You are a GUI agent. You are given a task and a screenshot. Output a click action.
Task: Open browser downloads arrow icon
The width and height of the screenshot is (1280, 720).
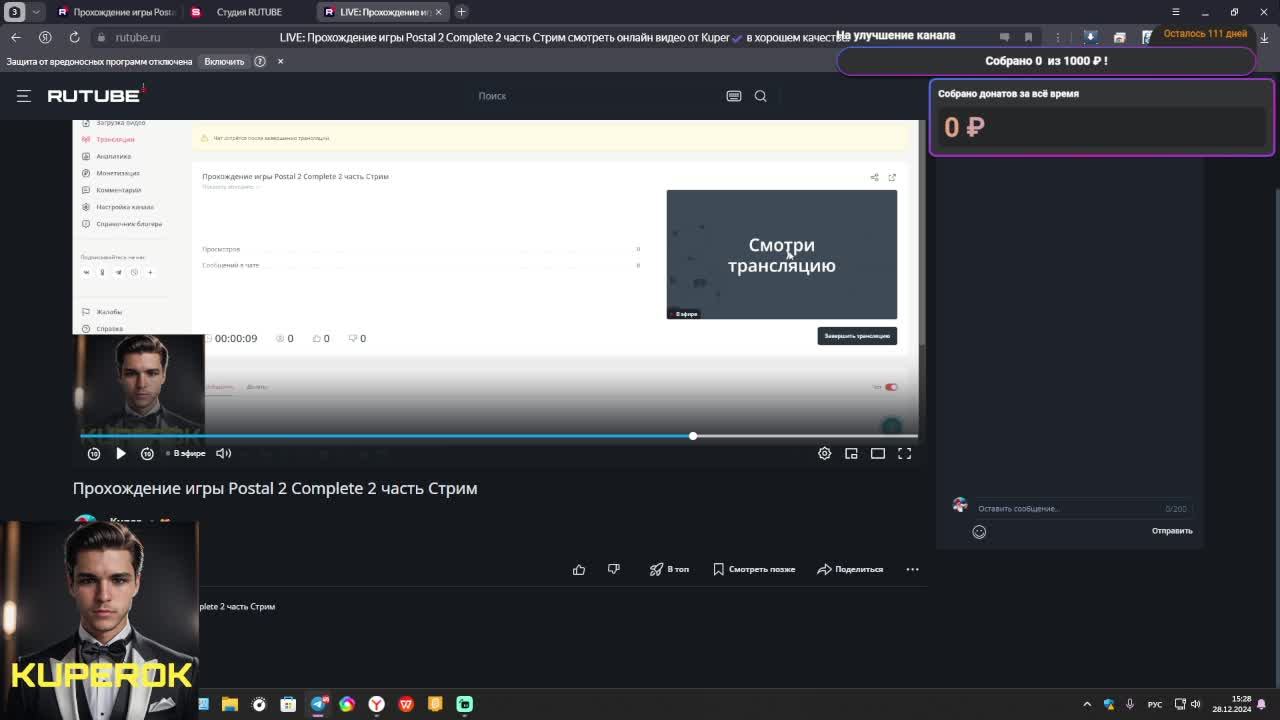tap(1265, 37)
